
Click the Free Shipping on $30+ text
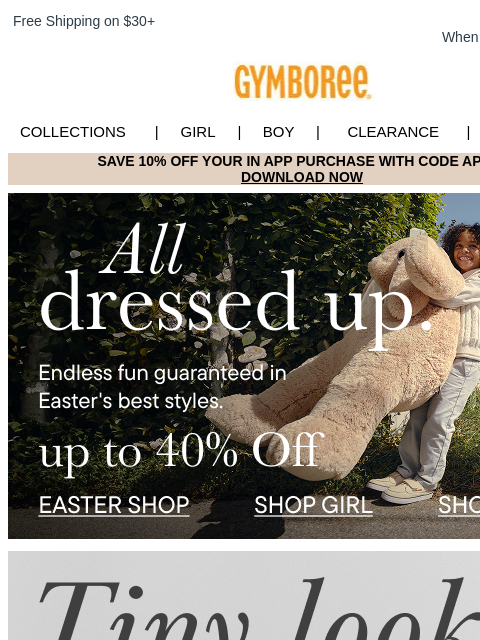(x=84, y=21)
